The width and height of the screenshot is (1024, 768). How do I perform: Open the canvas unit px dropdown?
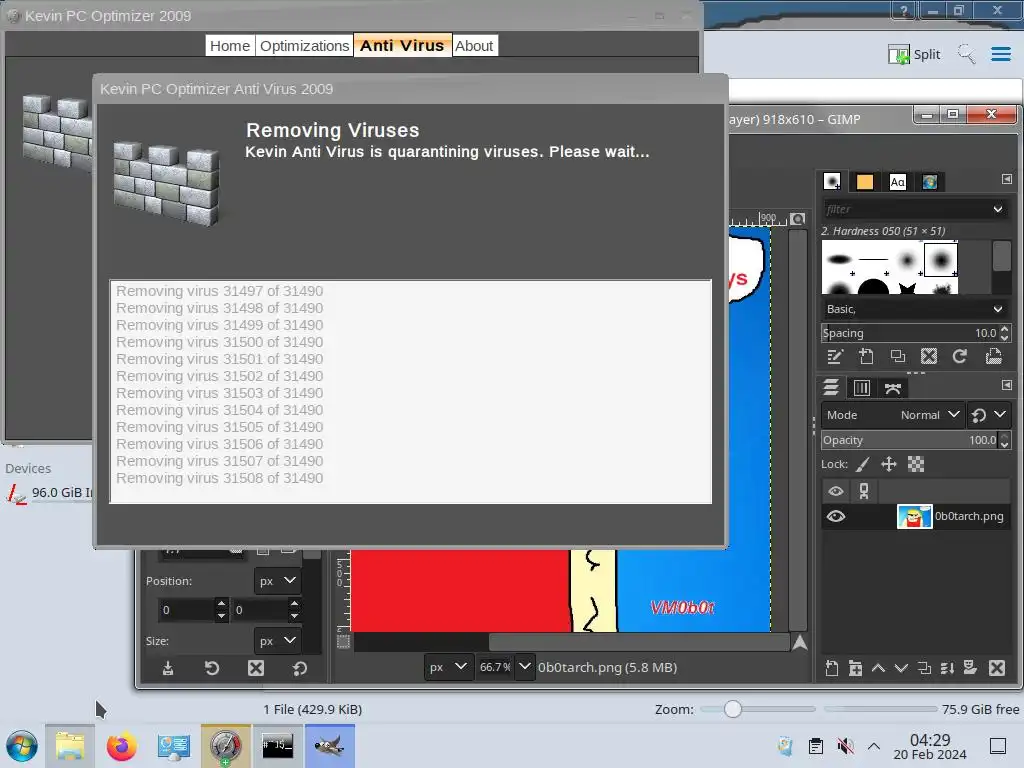pos(448,667)
